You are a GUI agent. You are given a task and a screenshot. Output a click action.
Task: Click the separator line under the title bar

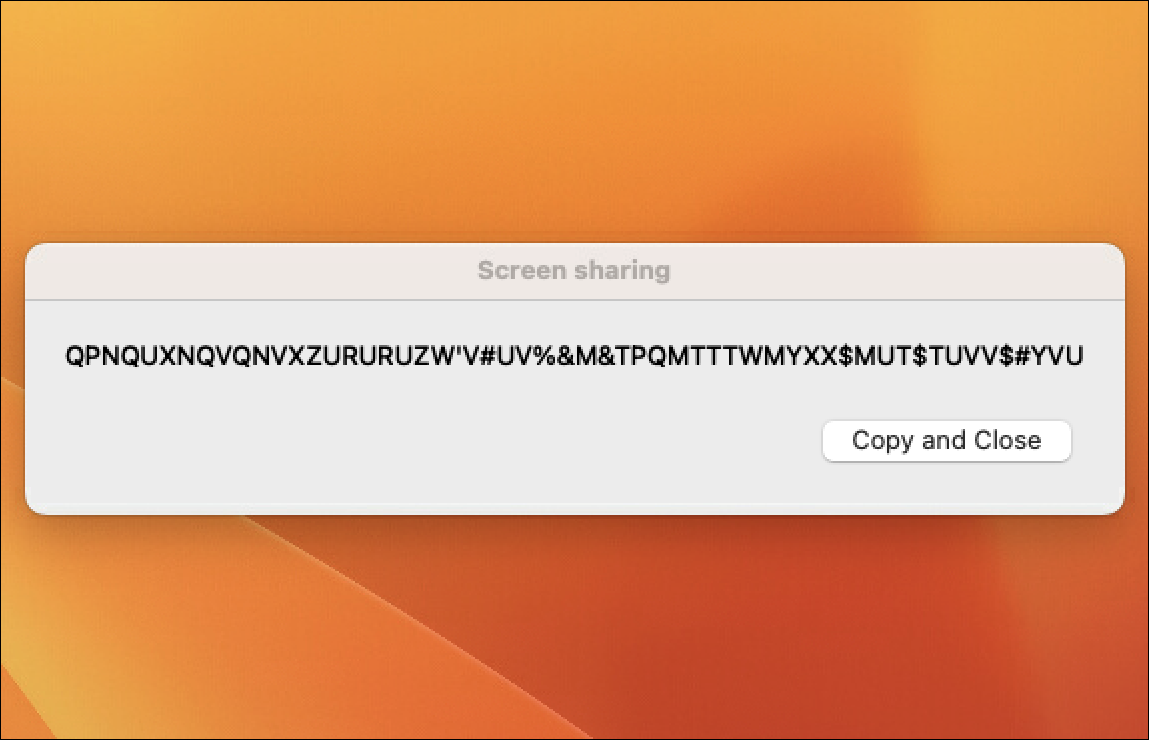point(574,300)
